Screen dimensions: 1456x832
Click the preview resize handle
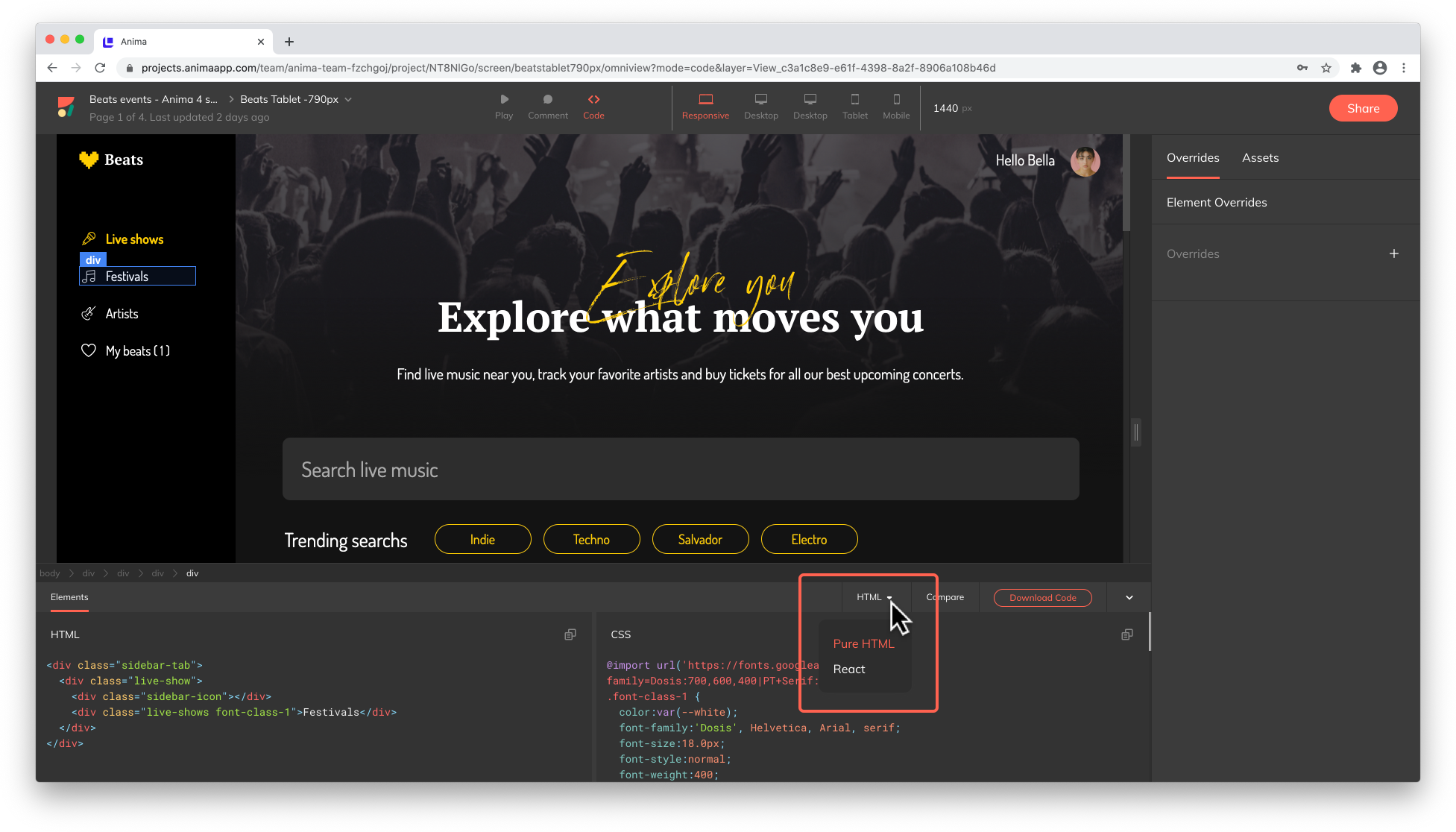click(1136, 432)
